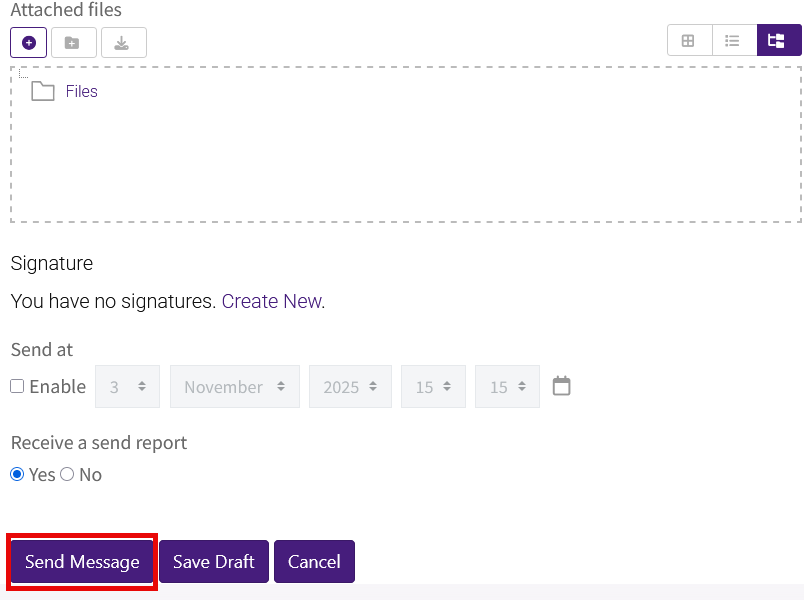Enable the scheduled Send at option
Viewport: 804px width, 600px height.
(16, 387)
